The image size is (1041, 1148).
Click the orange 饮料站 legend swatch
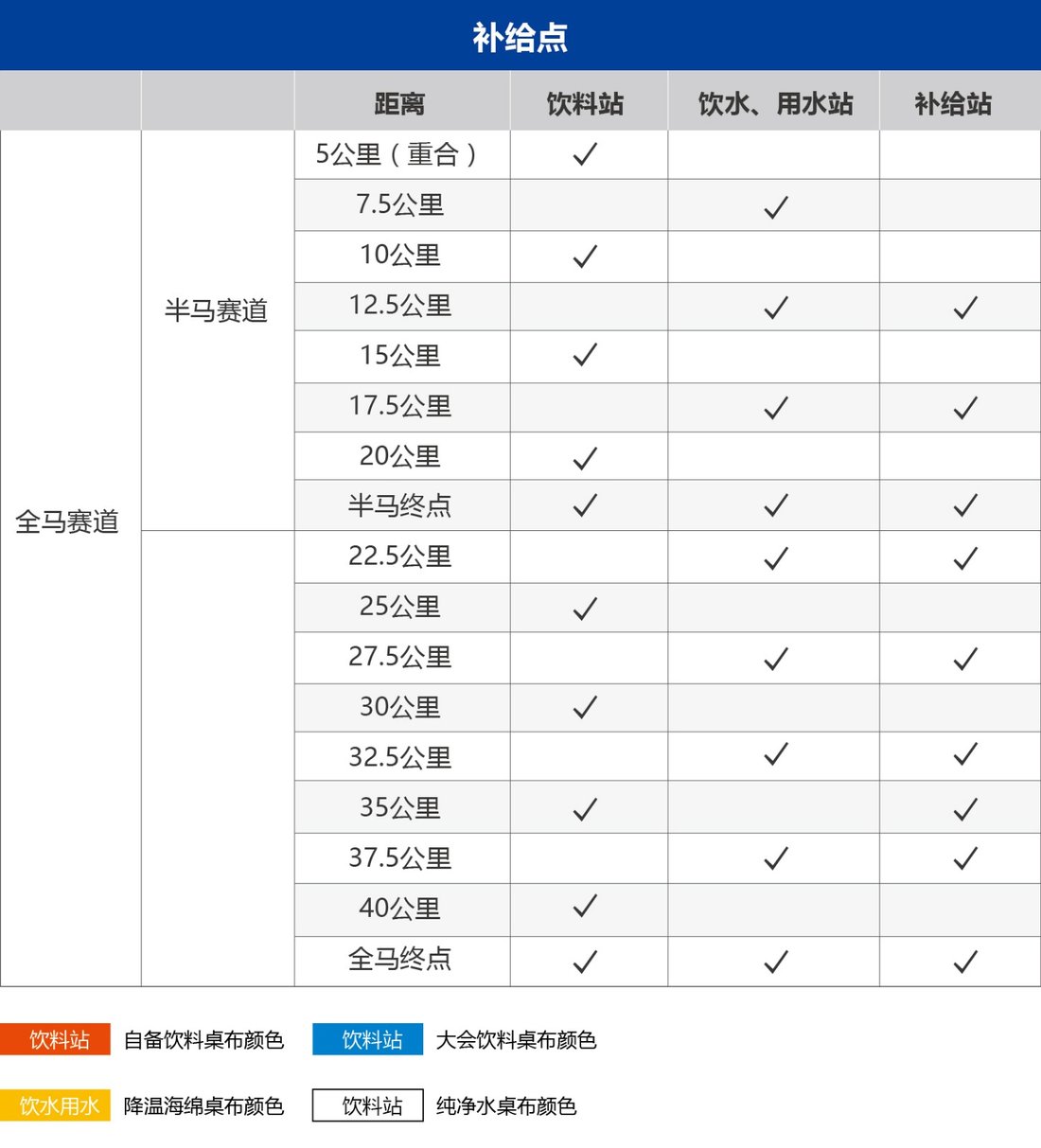pos(56,1040)
